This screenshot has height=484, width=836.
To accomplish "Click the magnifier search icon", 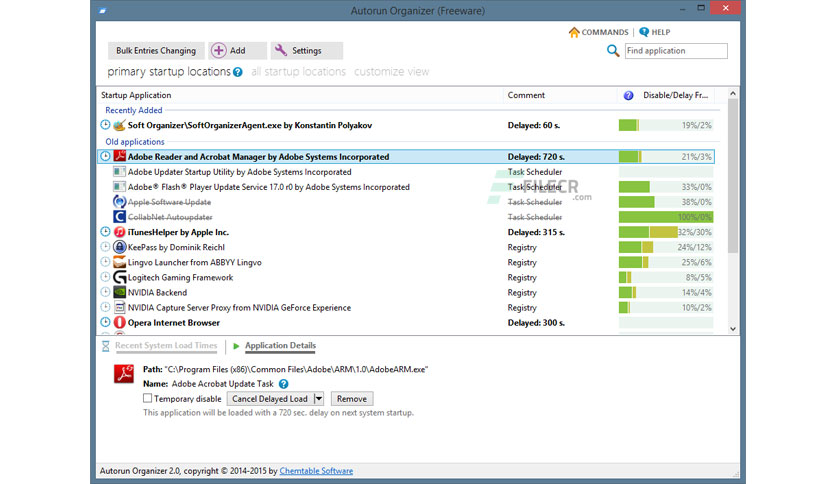I will 613,51.
